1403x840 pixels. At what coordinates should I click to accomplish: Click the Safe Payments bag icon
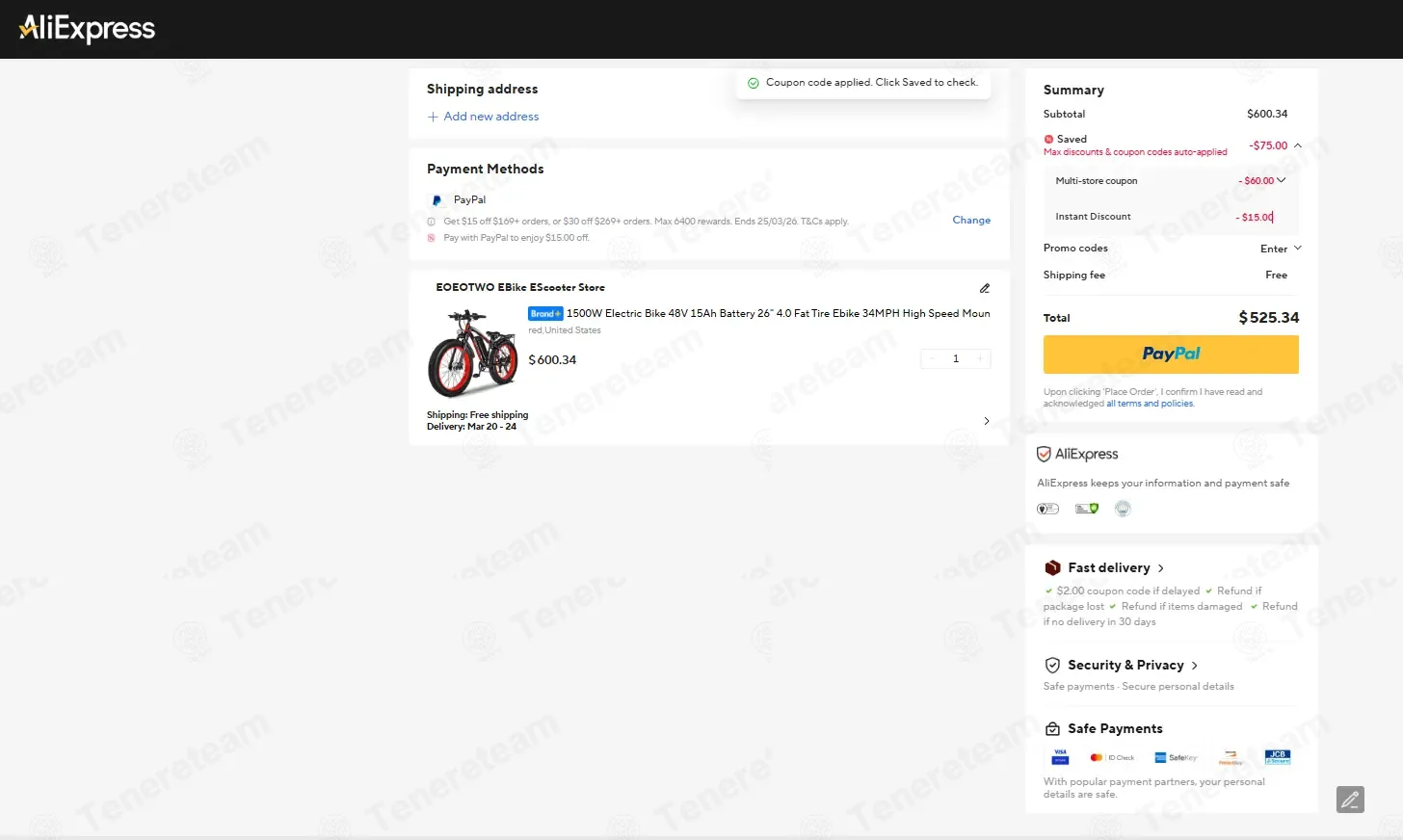(1052, 729)
